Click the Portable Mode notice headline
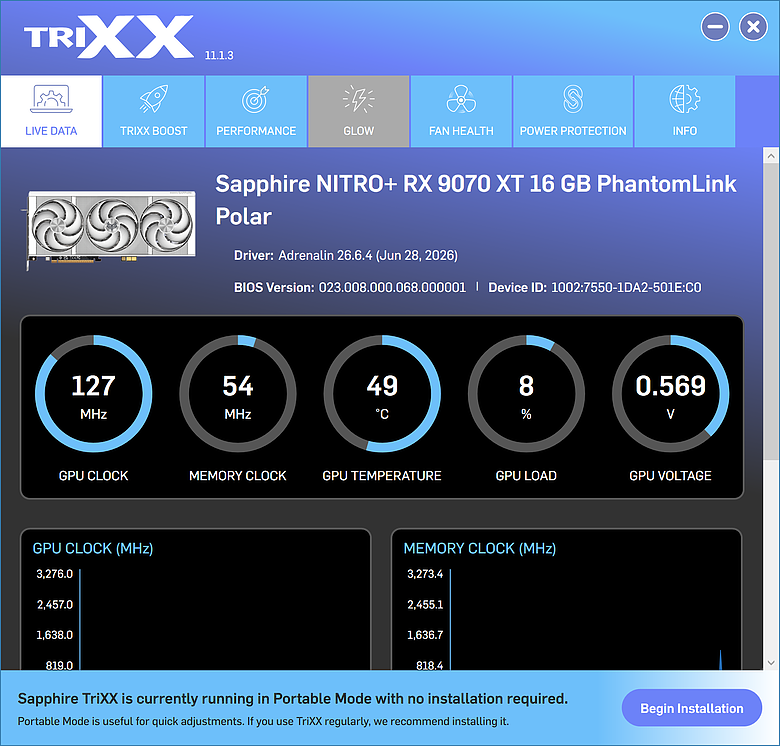The image size is (780, 746). click(x=292, y=699)
